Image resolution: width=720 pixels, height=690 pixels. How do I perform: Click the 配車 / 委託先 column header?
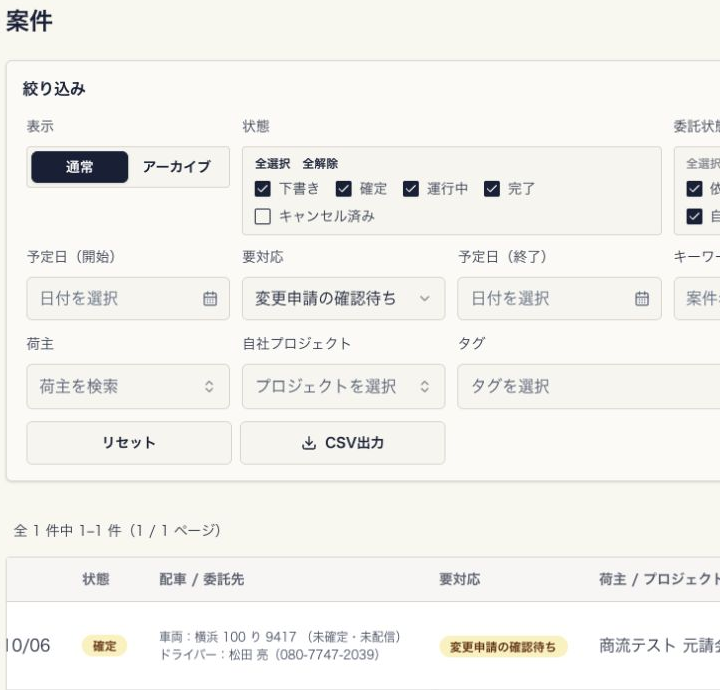tap(202, 579)
